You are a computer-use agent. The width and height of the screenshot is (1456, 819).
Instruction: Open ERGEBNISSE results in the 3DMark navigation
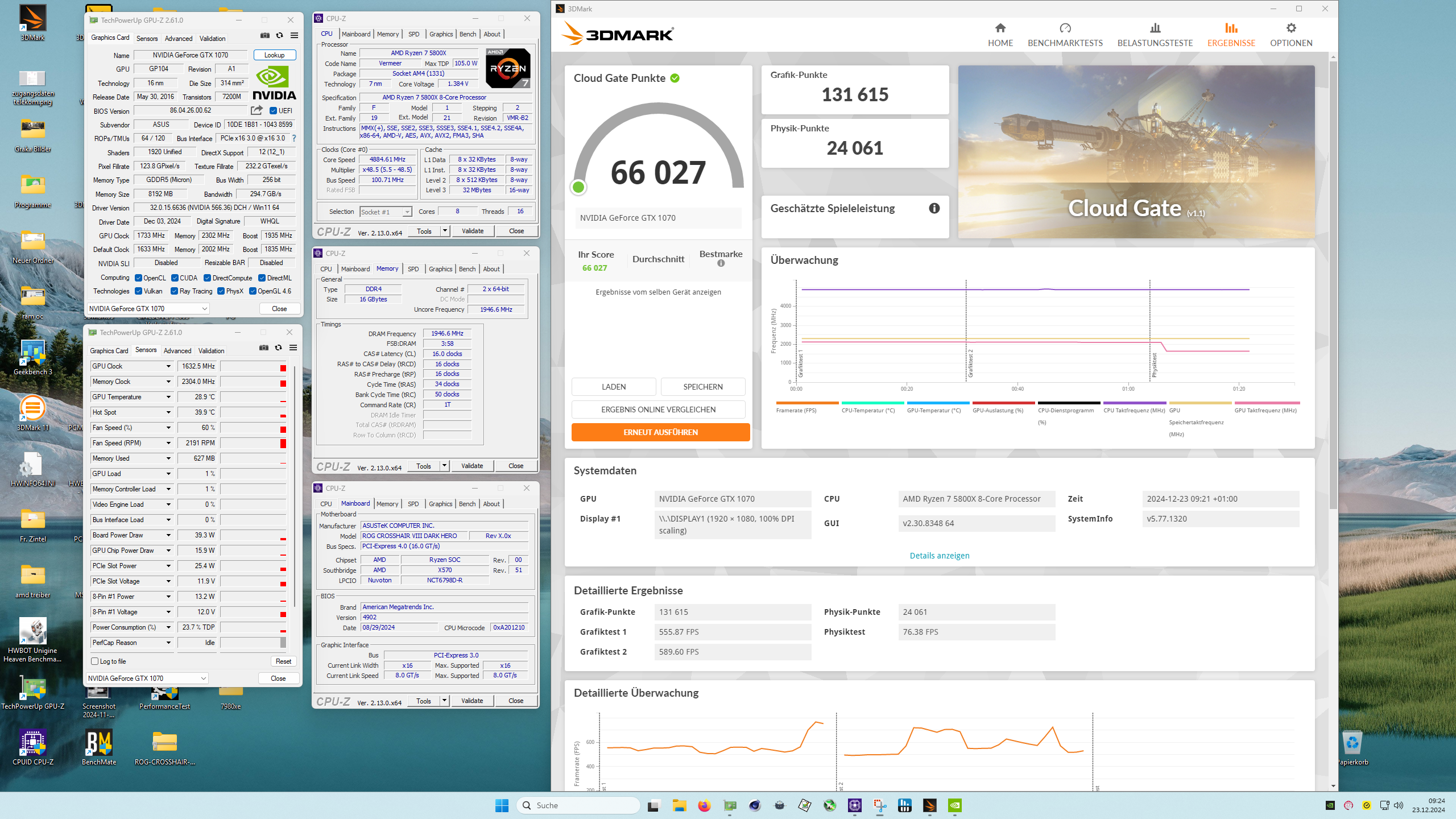(1231, 35)
